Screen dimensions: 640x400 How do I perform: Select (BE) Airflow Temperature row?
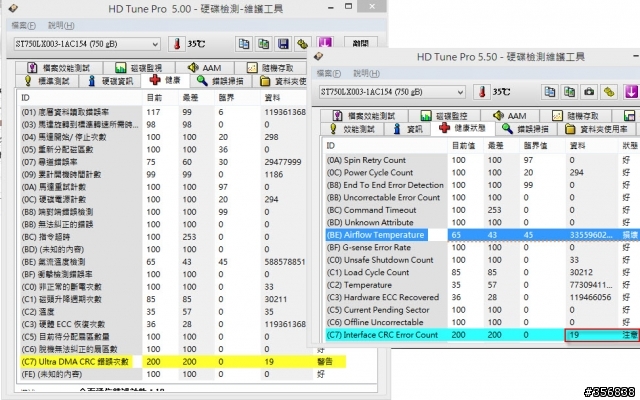click(x=482, y=235)
